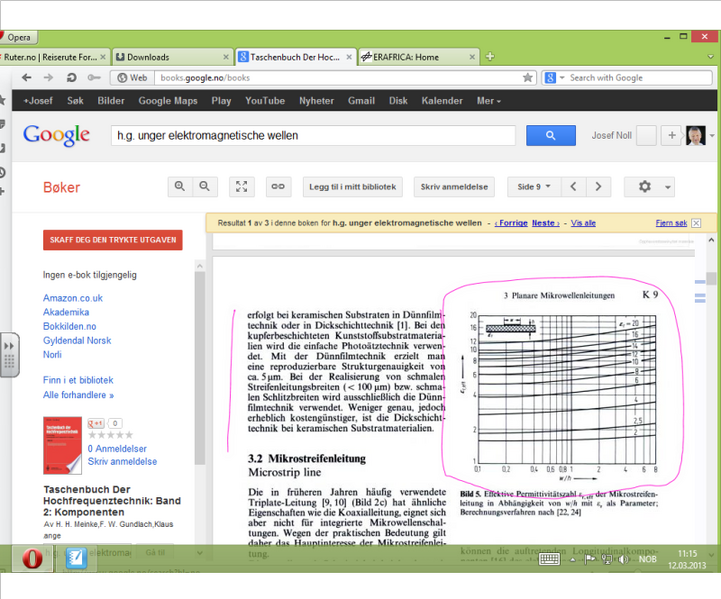
Task: Switch book viewer to fullscreen
Action: coord(242,187)
